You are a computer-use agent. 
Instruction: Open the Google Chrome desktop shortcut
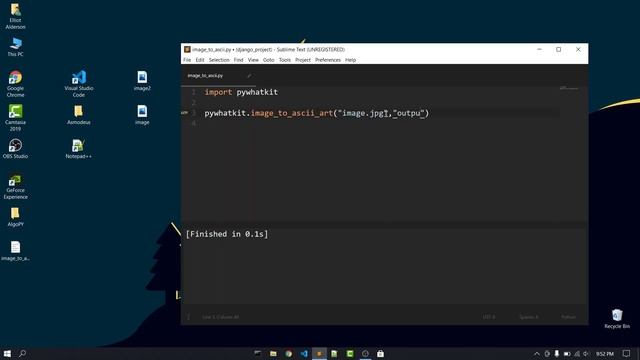16,83
